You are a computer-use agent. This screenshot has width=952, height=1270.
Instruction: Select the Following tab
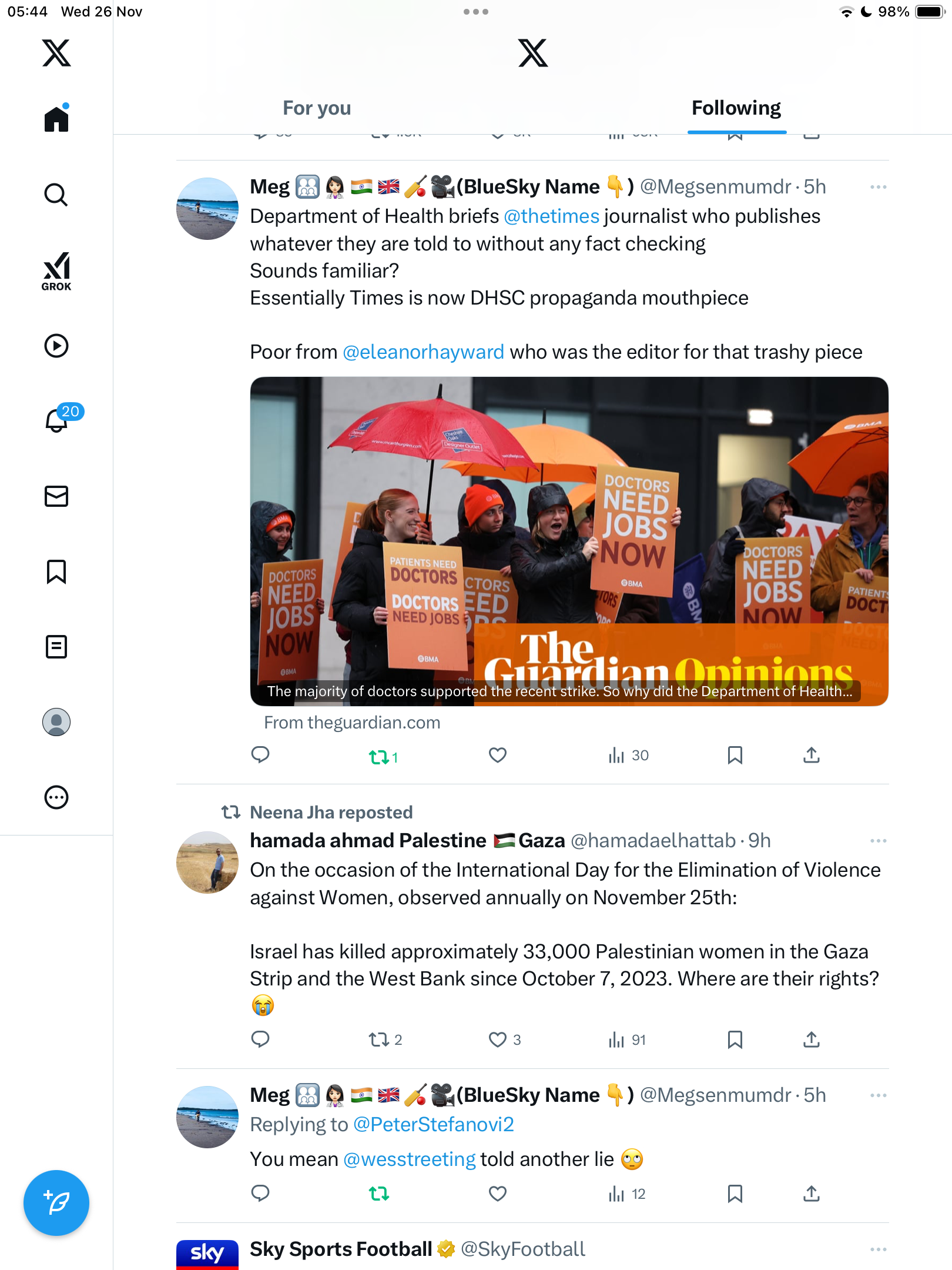click(x=736, y=108)
